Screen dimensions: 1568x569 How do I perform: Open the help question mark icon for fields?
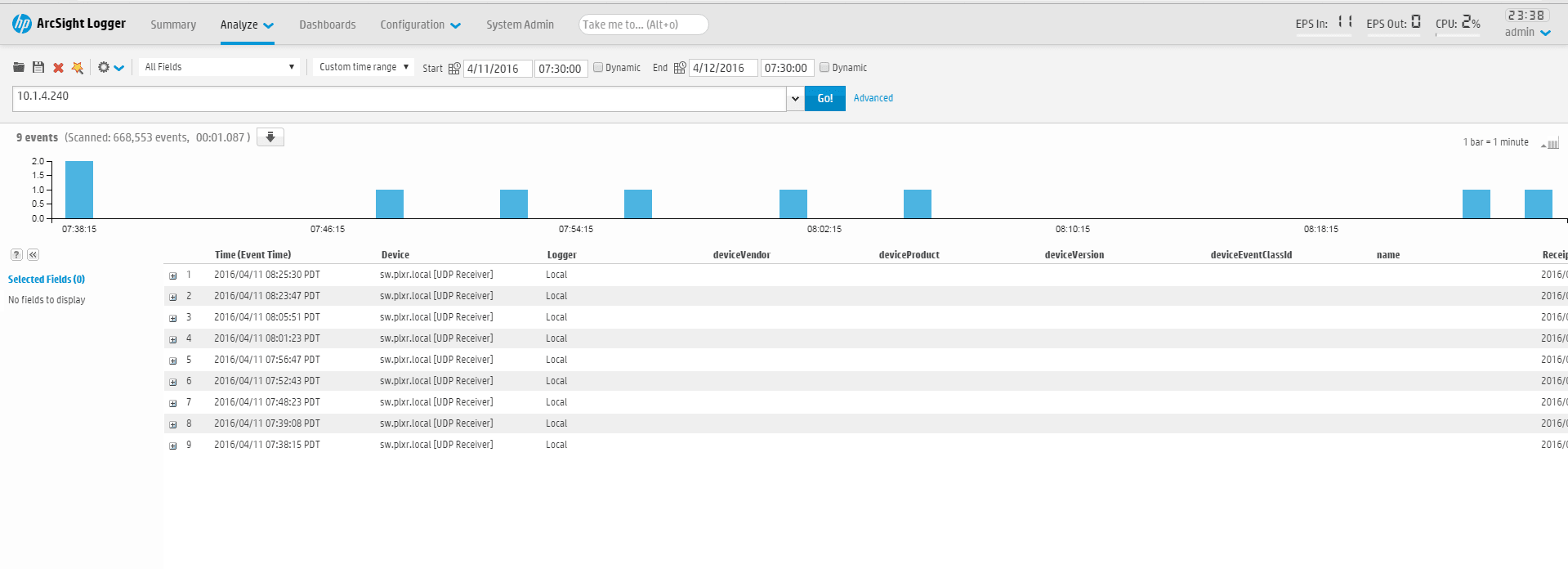coord(16,255)
